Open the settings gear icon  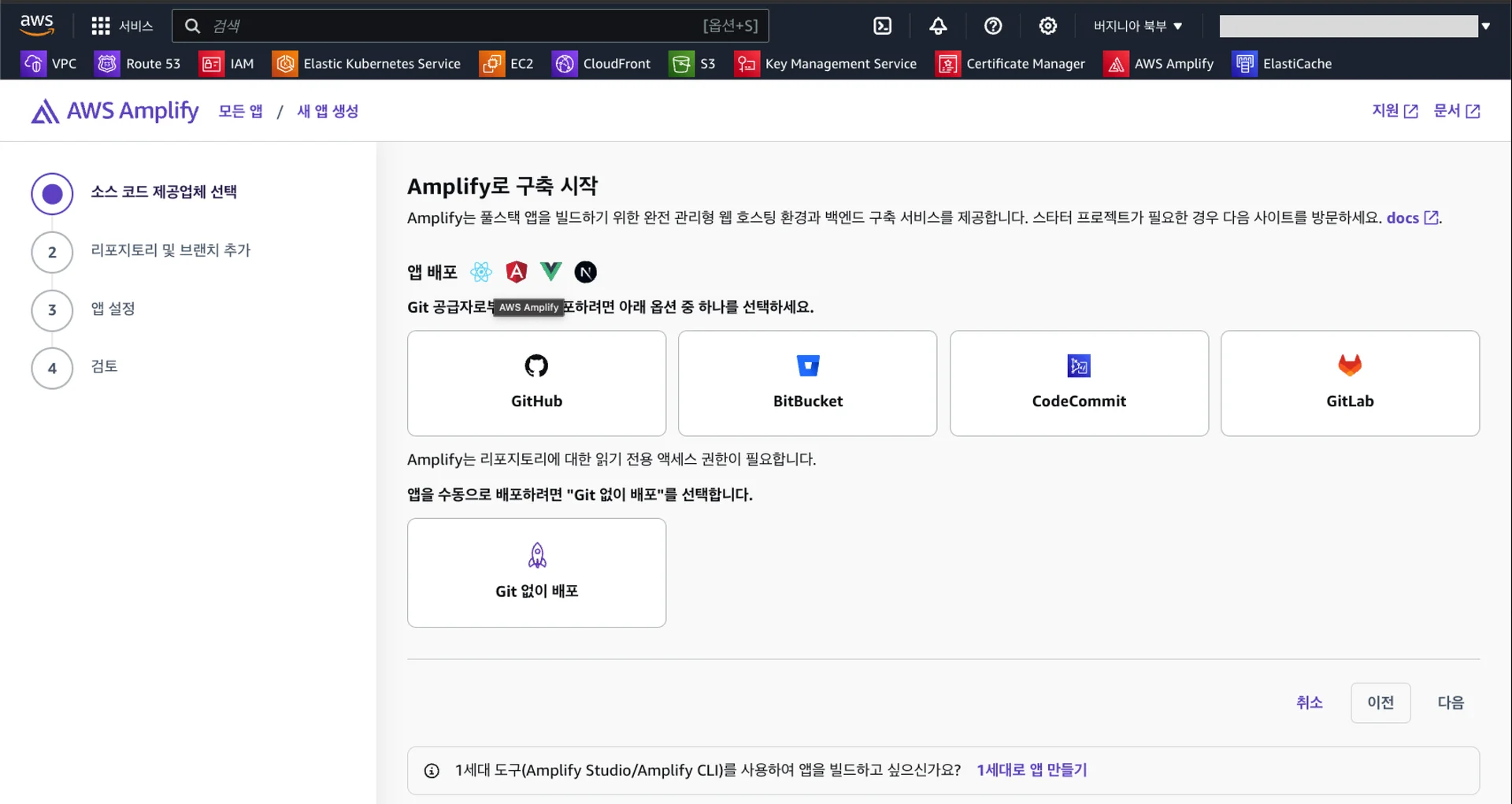coord(1047,26)
